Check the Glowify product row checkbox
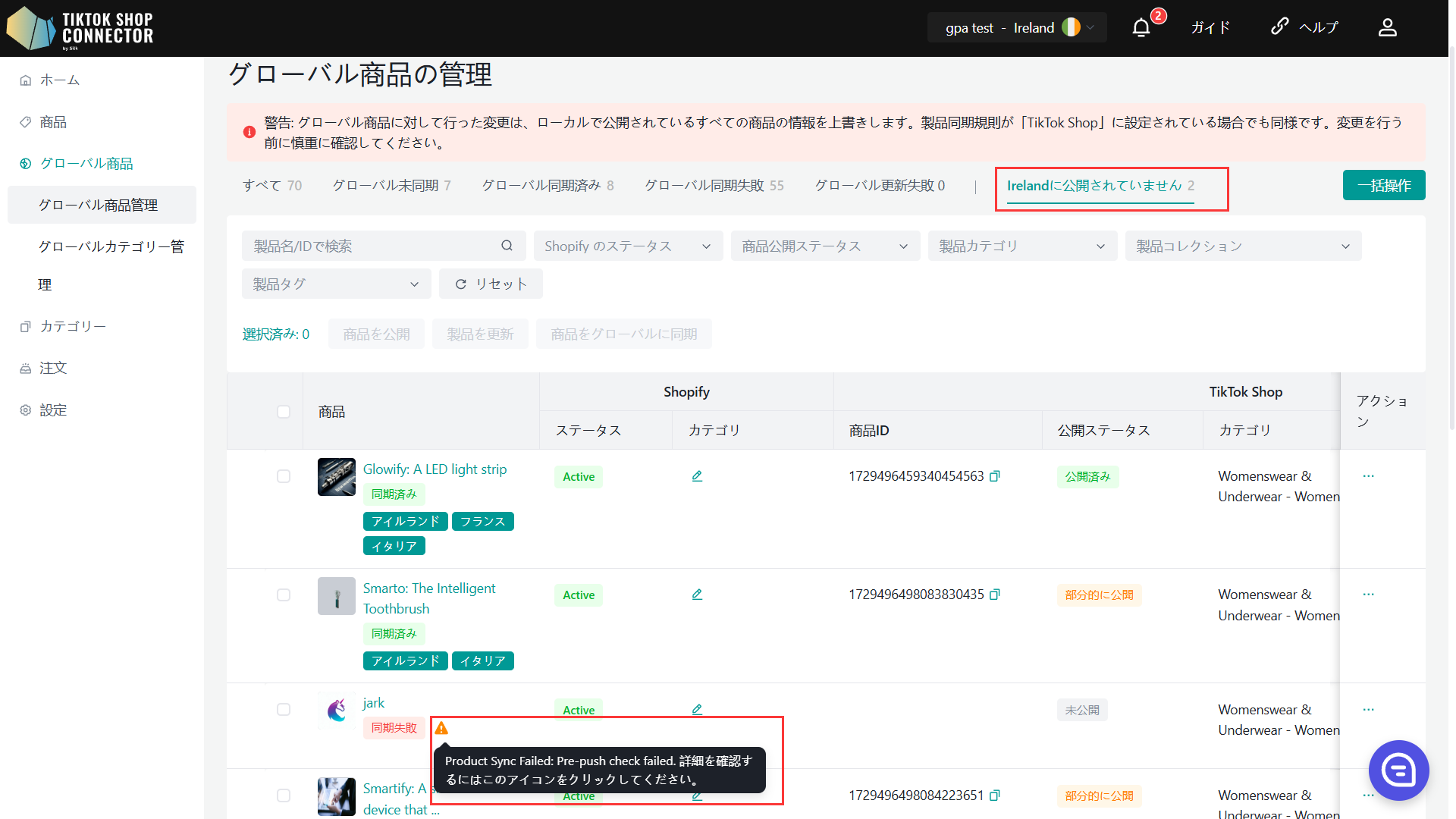The width and height of the screenshot is (1456, 819). pos(284,476)
